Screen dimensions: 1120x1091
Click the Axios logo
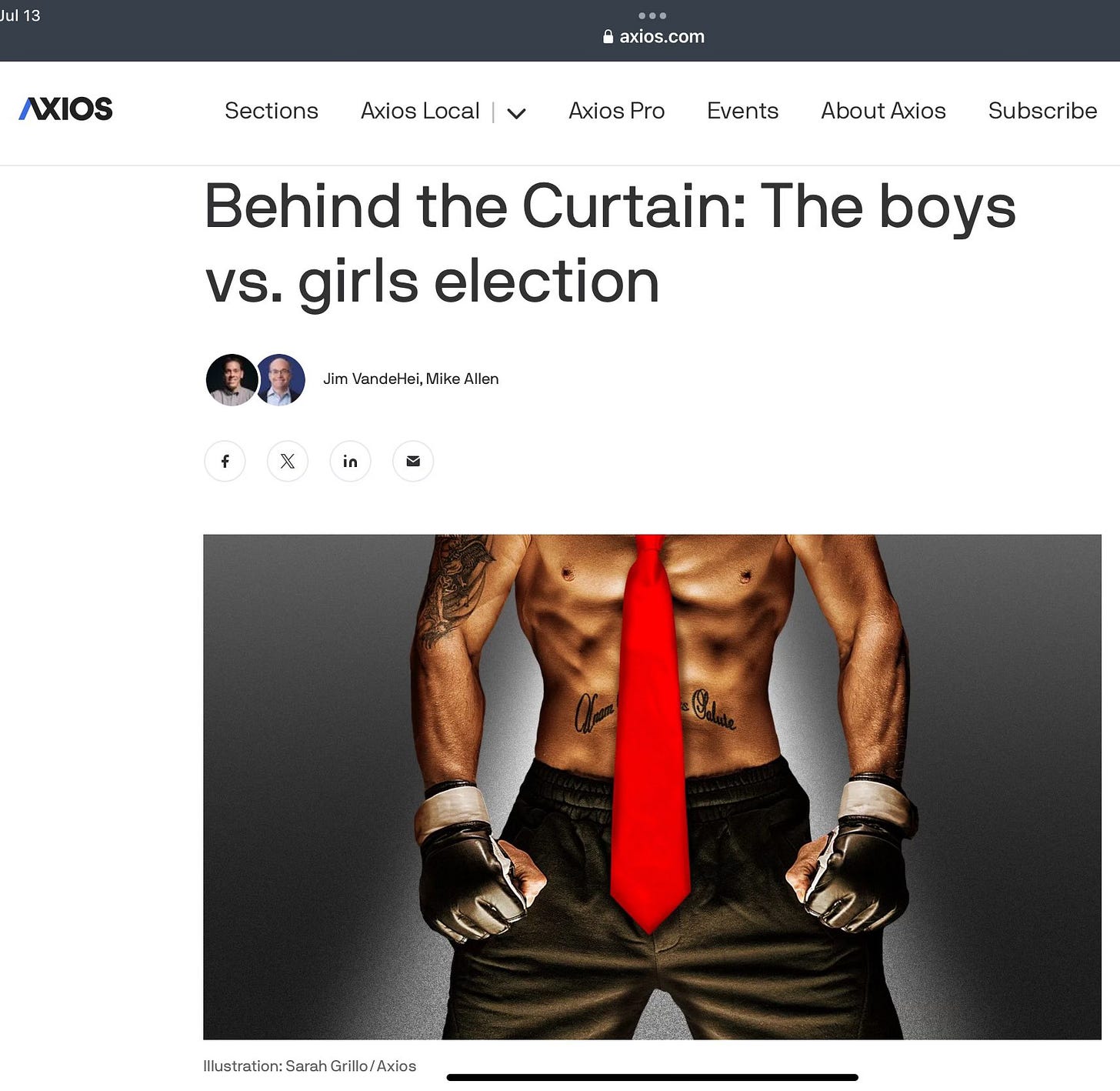pos(66,109)
